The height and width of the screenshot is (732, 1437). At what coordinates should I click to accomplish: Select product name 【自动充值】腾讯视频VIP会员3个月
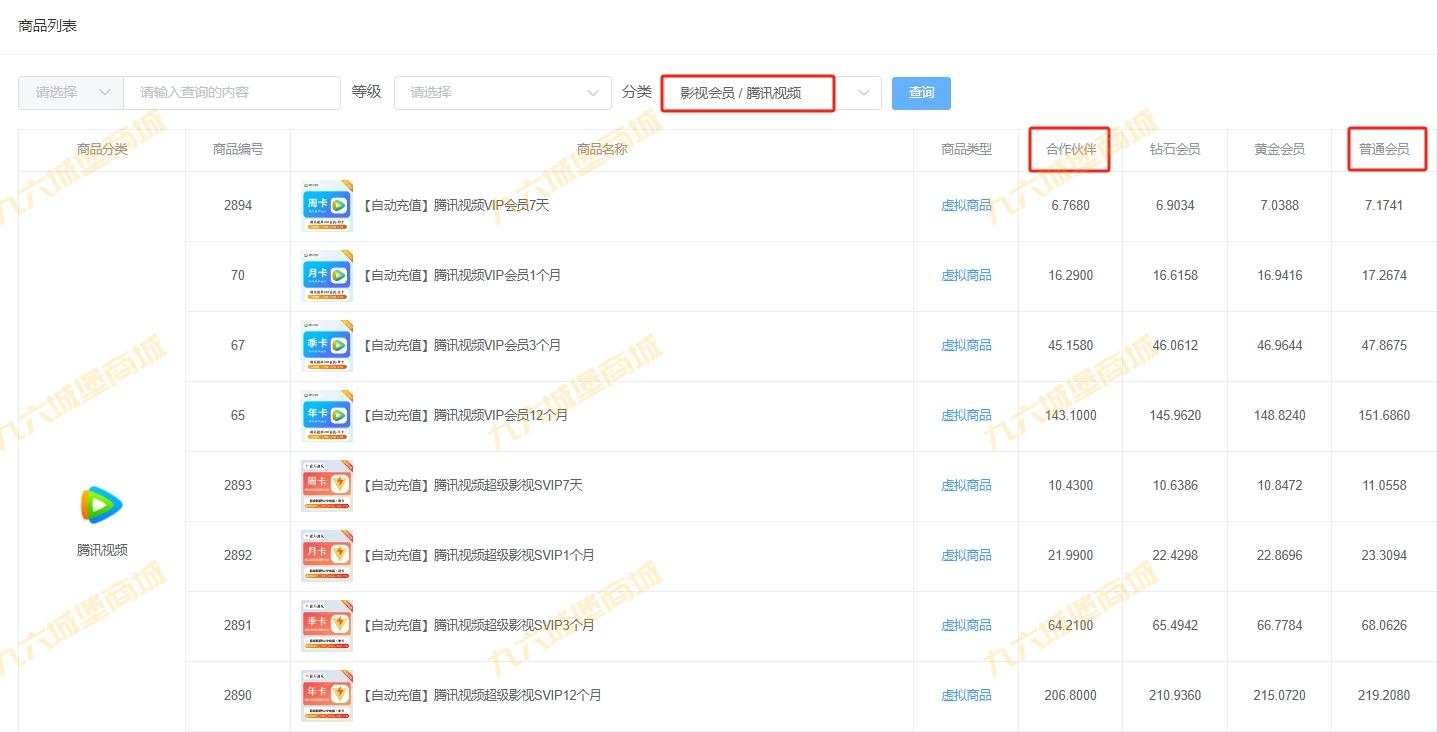coord(460,345)
